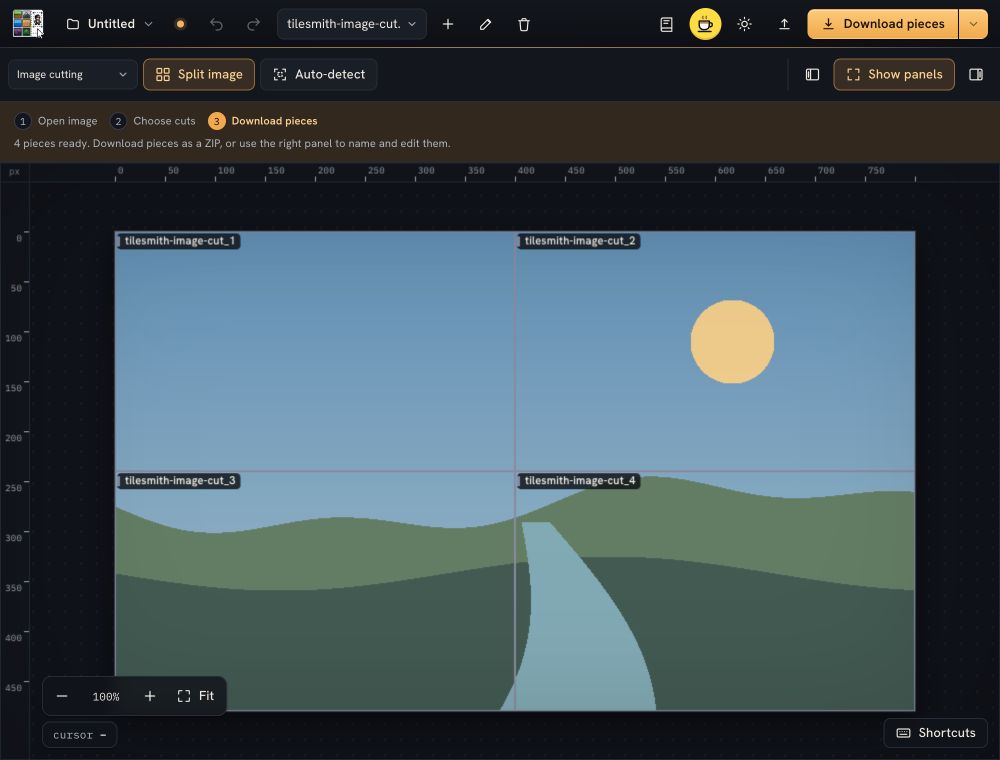
Task: Open the Image cutting mode dropdown
Action: tap(72, 75)
